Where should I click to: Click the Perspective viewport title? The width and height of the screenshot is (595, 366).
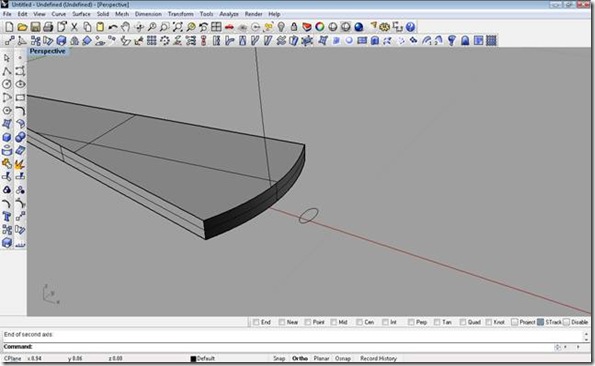[47, 51]
